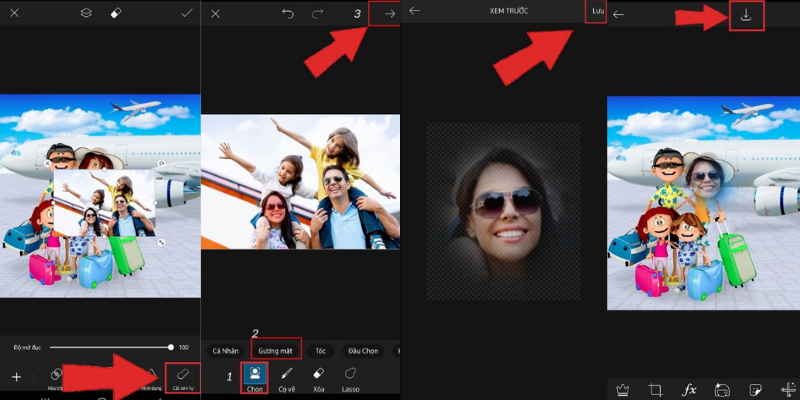This screenshot has height=400, width=800.
Task: Select the eraser icon in top bar
Action: 116,13
